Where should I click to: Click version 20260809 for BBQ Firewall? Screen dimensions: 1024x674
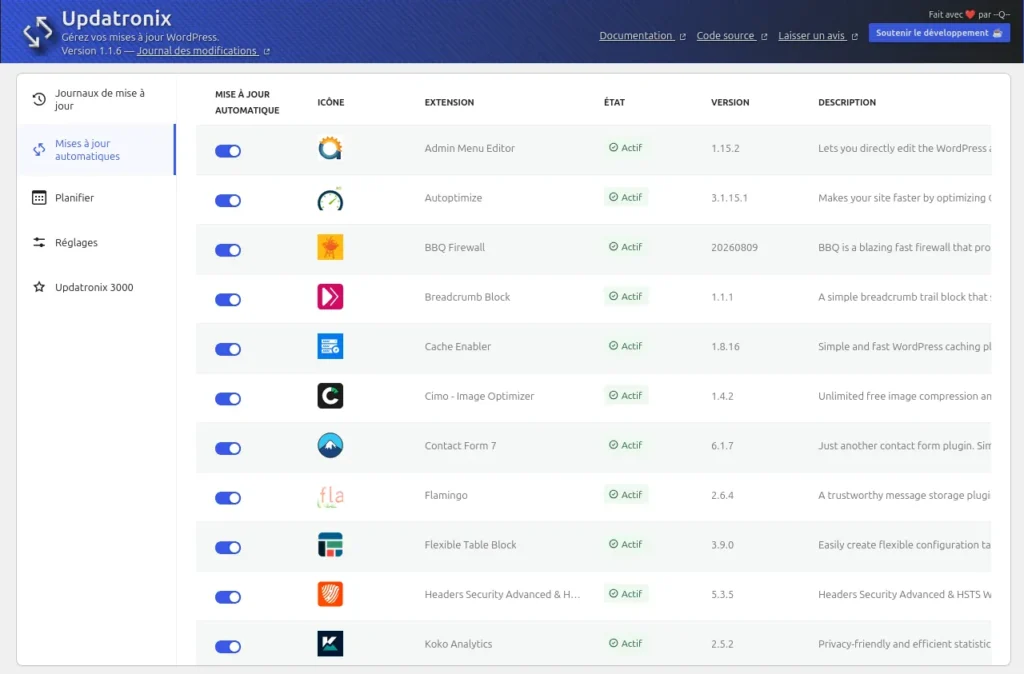point(735,248)
